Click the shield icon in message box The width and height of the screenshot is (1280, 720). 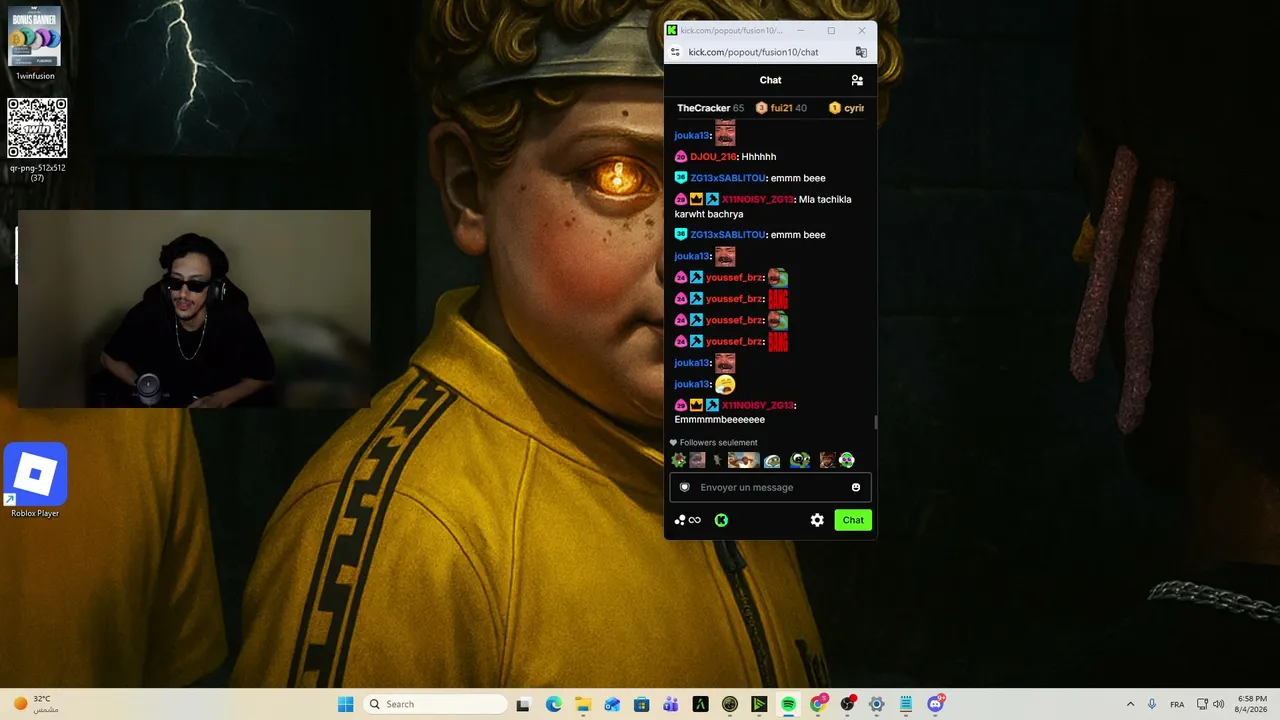click(x=685, y=488)
